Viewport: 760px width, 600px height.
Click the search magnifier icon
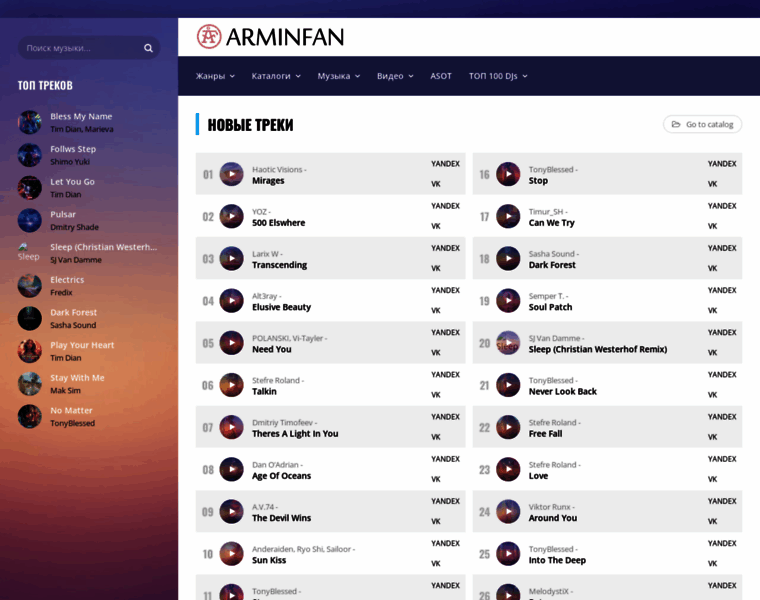148,48
